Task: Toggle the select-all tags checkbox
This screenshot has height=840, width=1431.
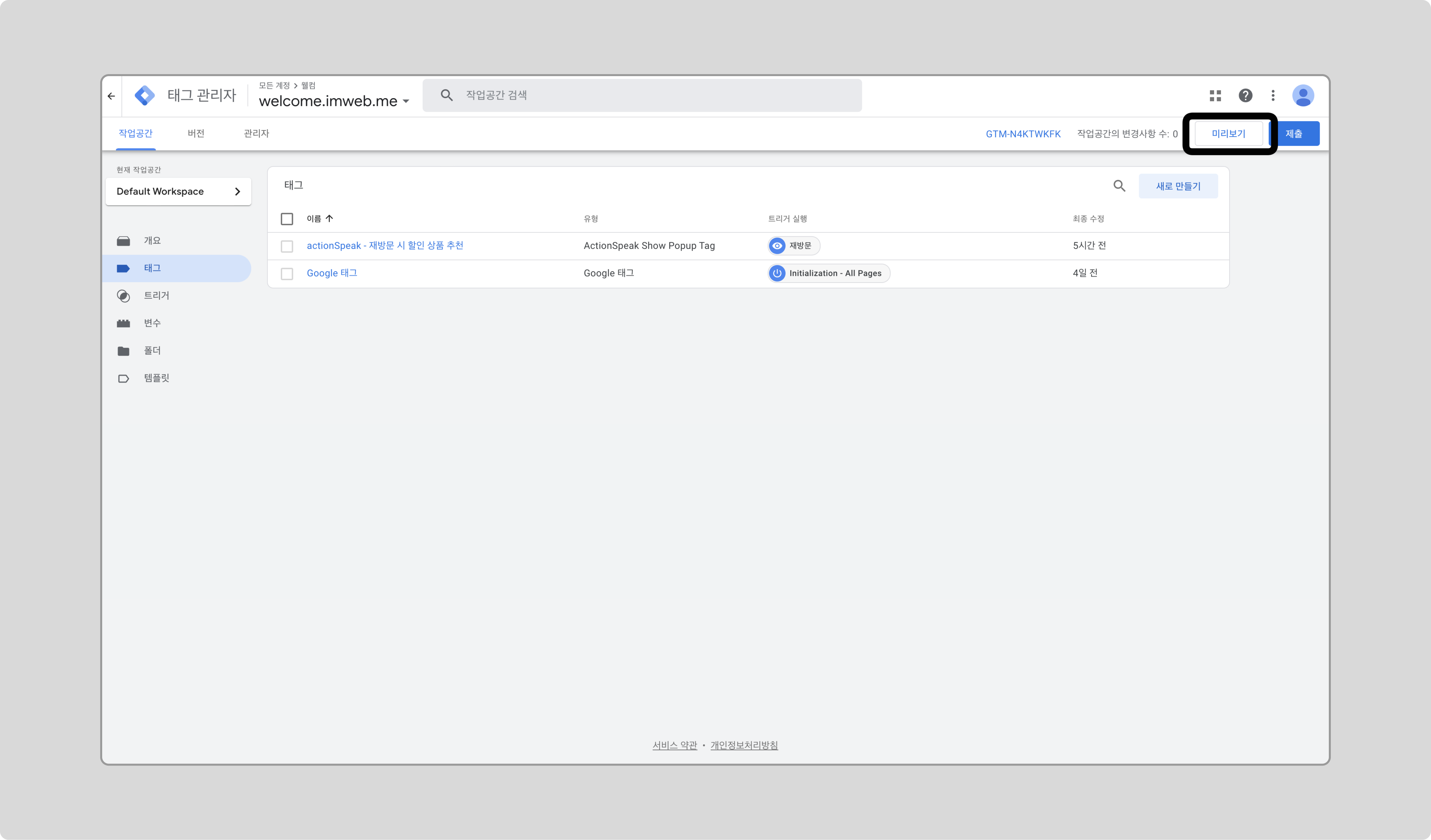Action: [287, 219]
